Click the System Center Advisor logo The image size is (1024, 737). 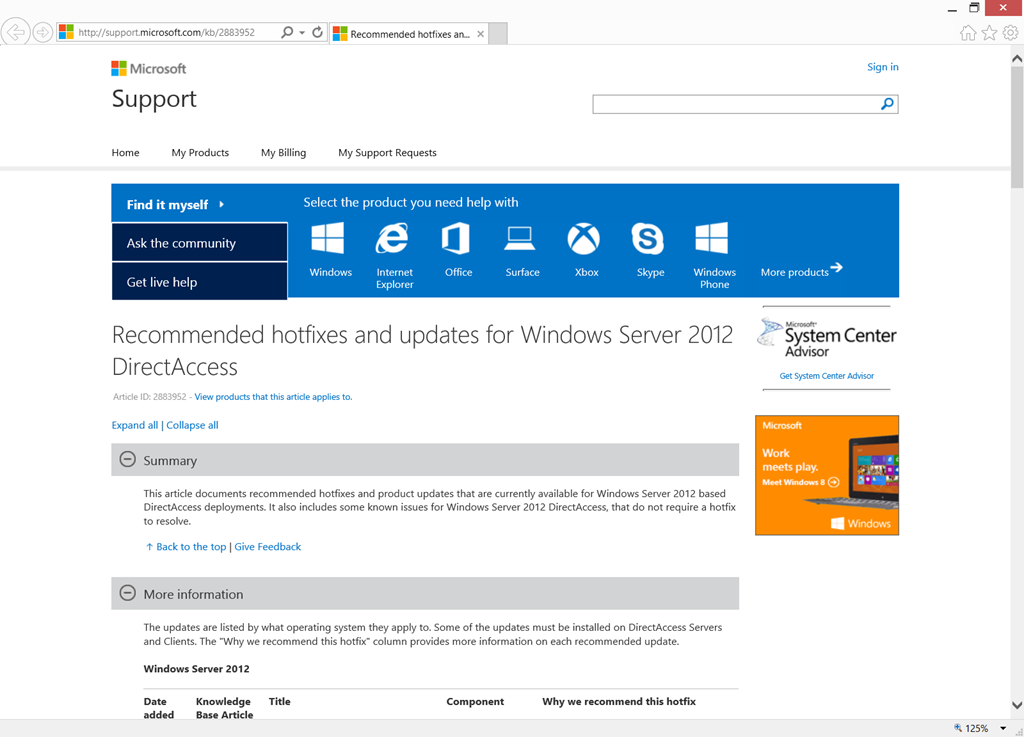tap(827, 338)
